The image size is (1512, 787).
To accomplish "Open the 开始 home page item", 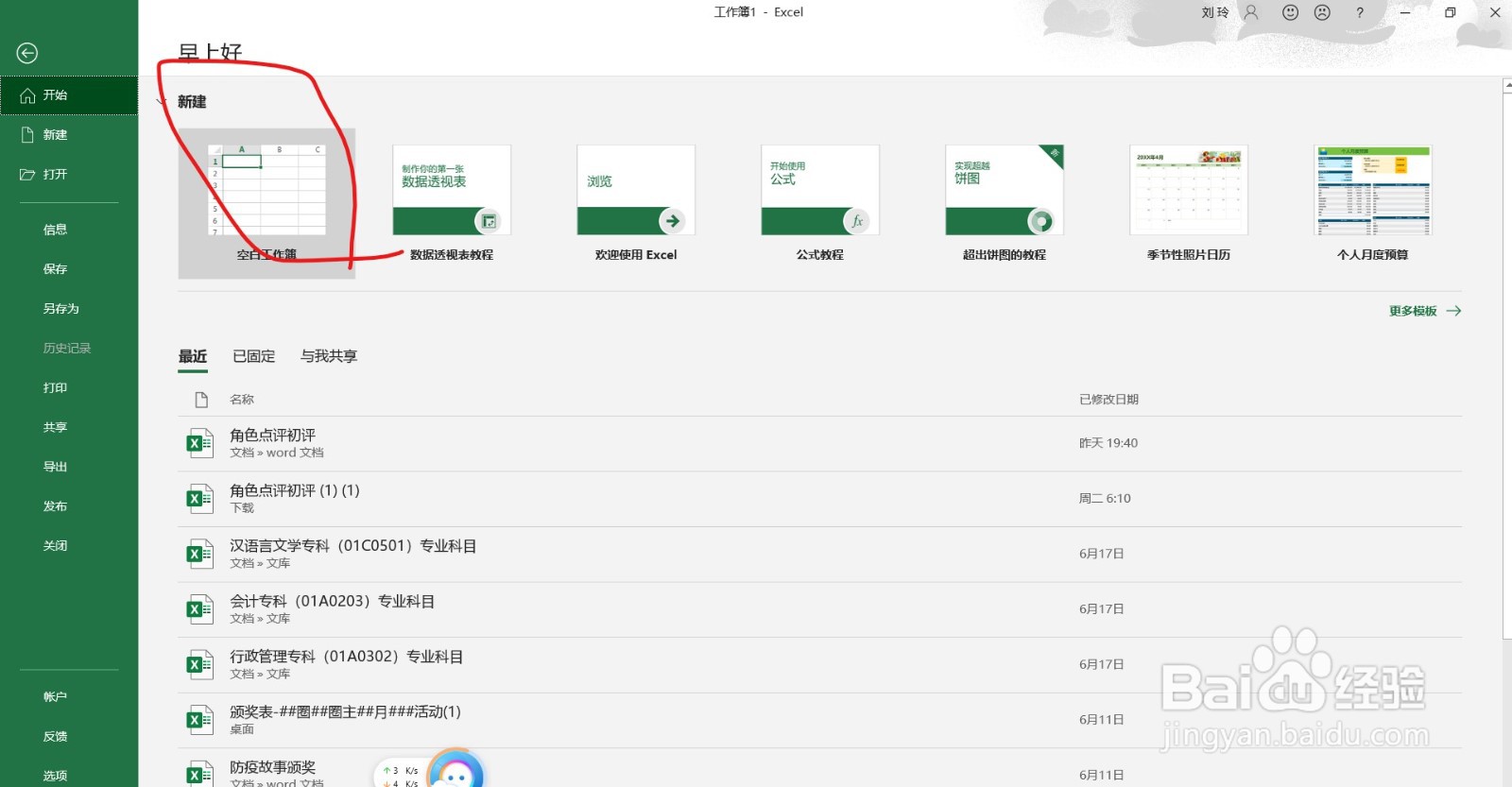I will (x=69, y=95).
